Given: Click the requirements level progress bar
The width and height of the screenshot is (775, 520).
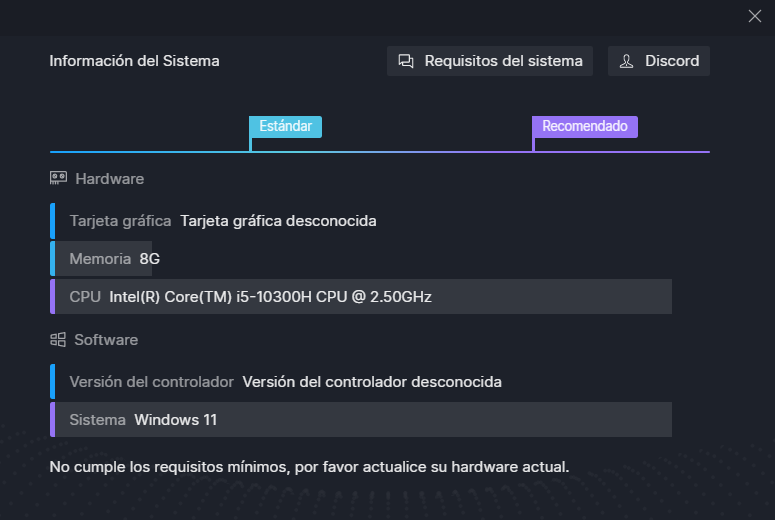Looking at the screenshot, I should point(380,152).
